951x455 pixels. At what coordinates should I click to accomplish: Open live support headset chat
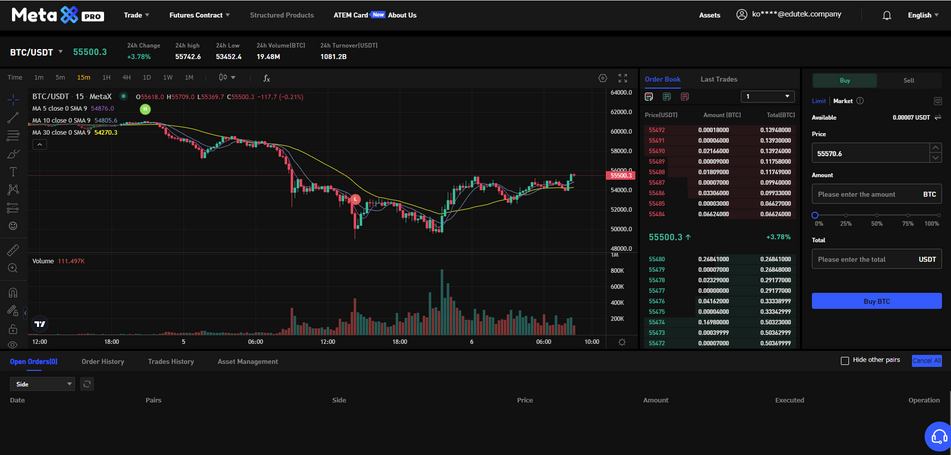(937, 436)
